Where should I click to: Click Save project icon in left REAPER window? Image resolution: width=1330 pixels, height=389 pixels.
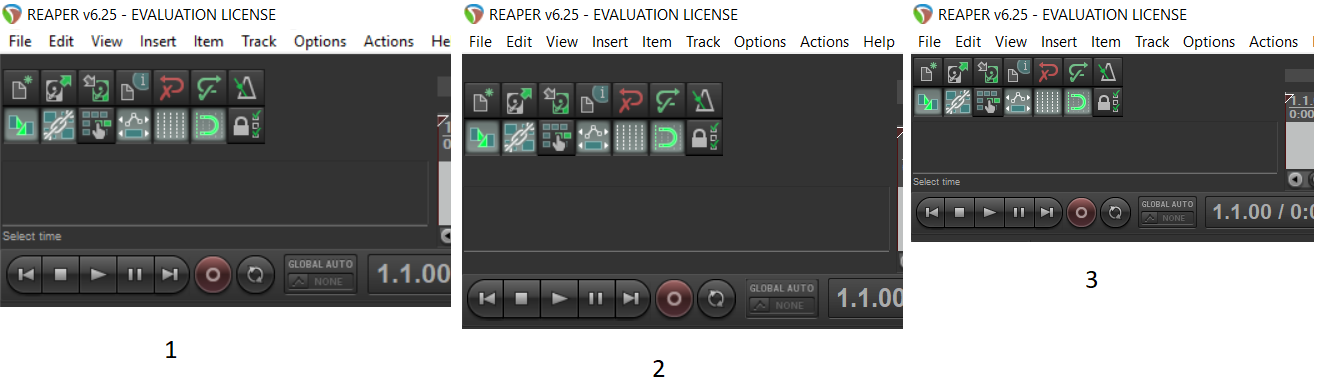(x=96, y=88)
